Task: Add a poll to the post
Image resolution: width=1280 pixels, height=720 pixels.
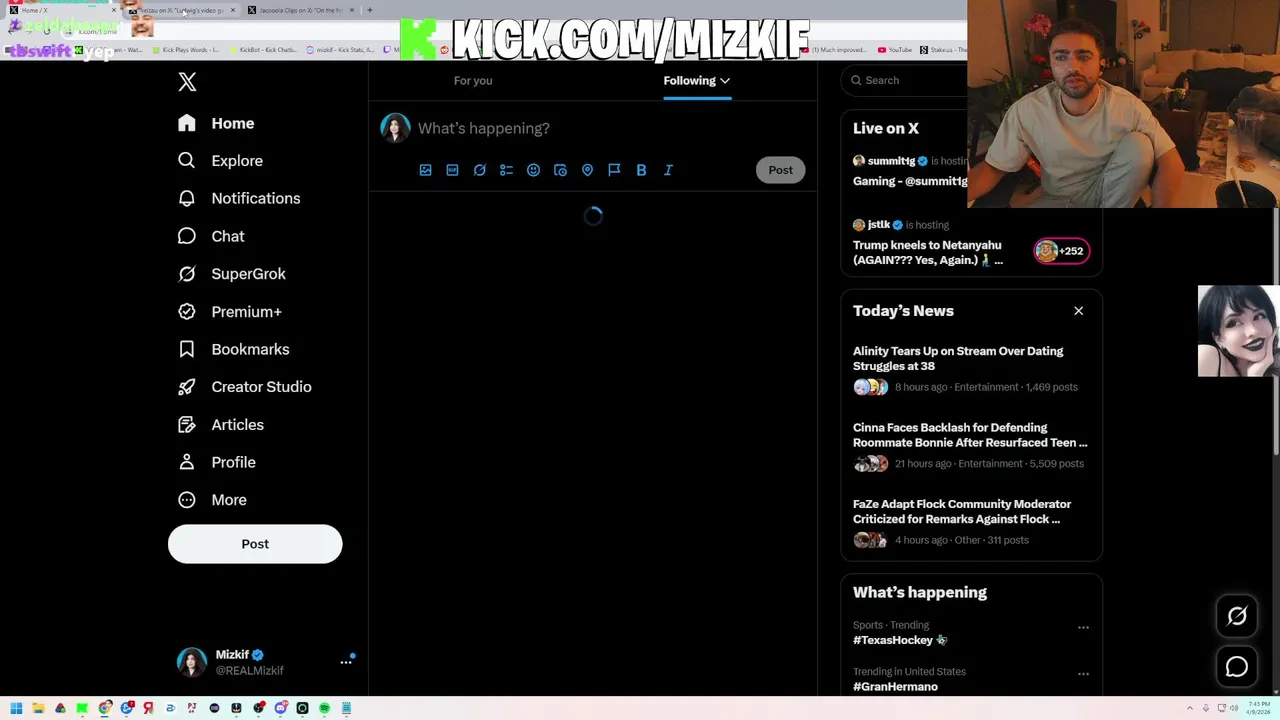Action: (506, 170)
